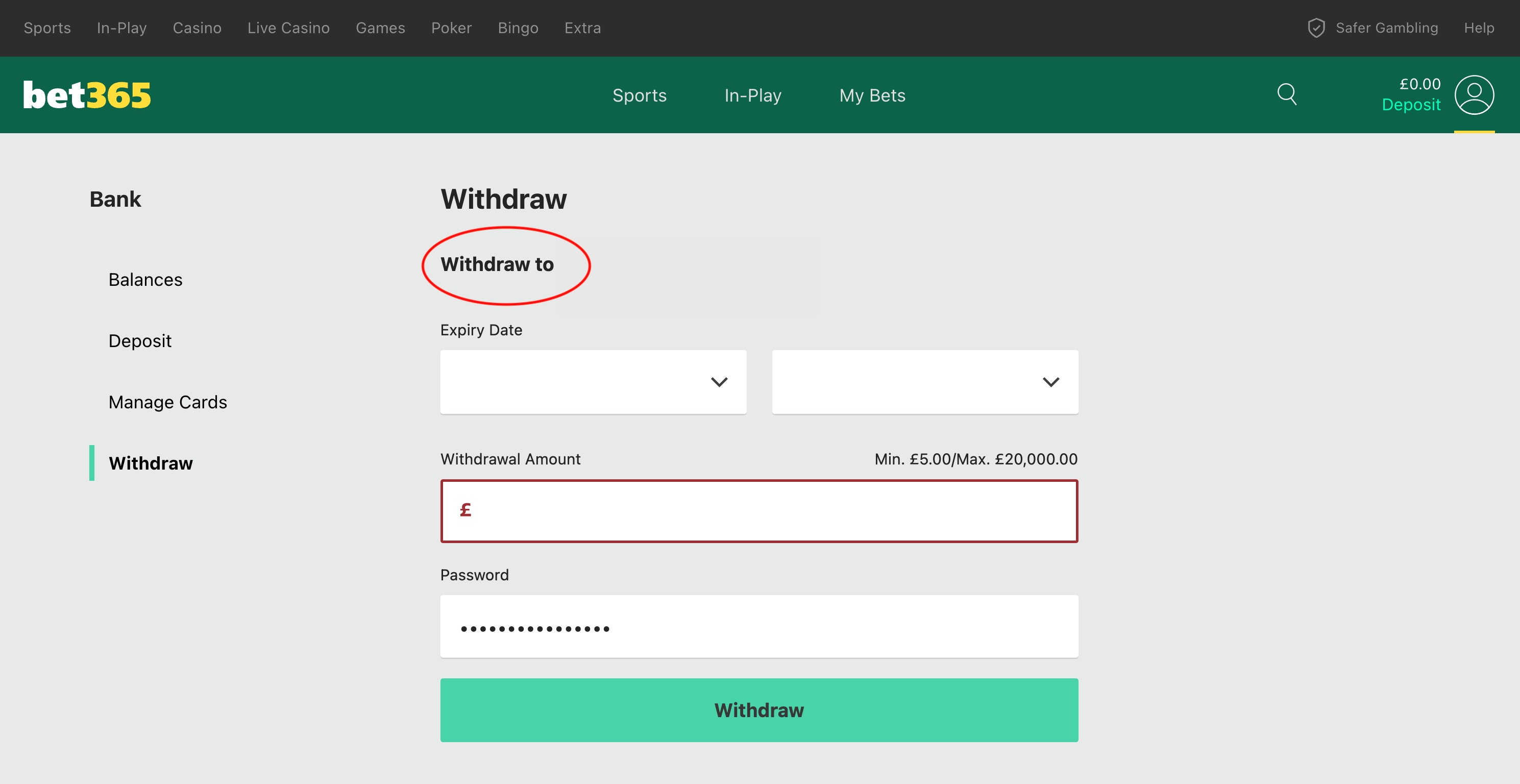
Task: Click the Withdraw to label
Action: pyautogui.click(x=497, y=264)
